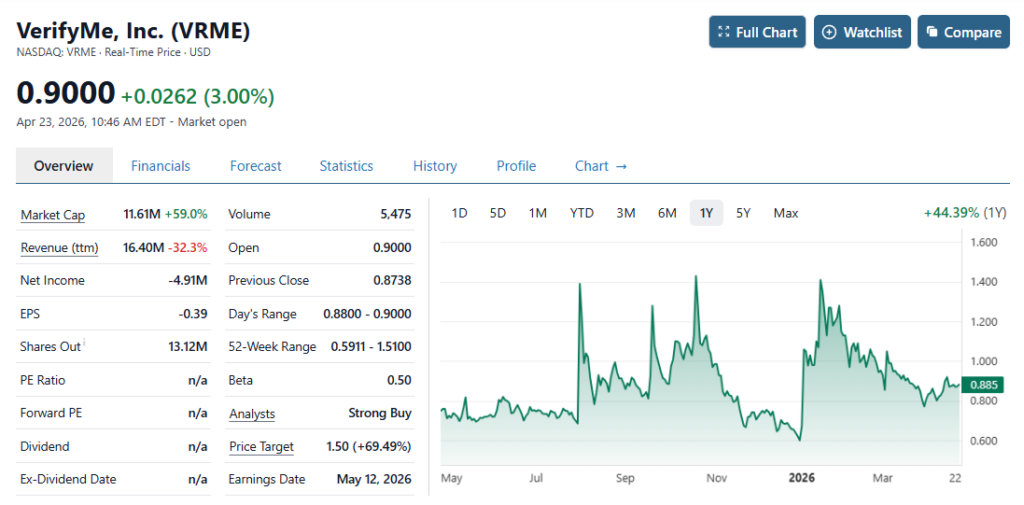
Task: Click the 0.885 price marker on chart
Action: 985,385
